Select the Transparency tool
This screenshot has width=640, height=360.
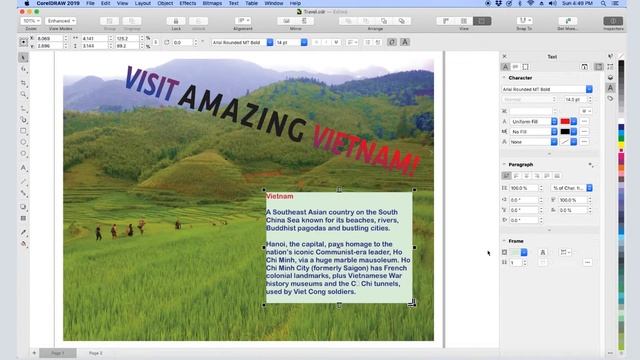point(23,218)
